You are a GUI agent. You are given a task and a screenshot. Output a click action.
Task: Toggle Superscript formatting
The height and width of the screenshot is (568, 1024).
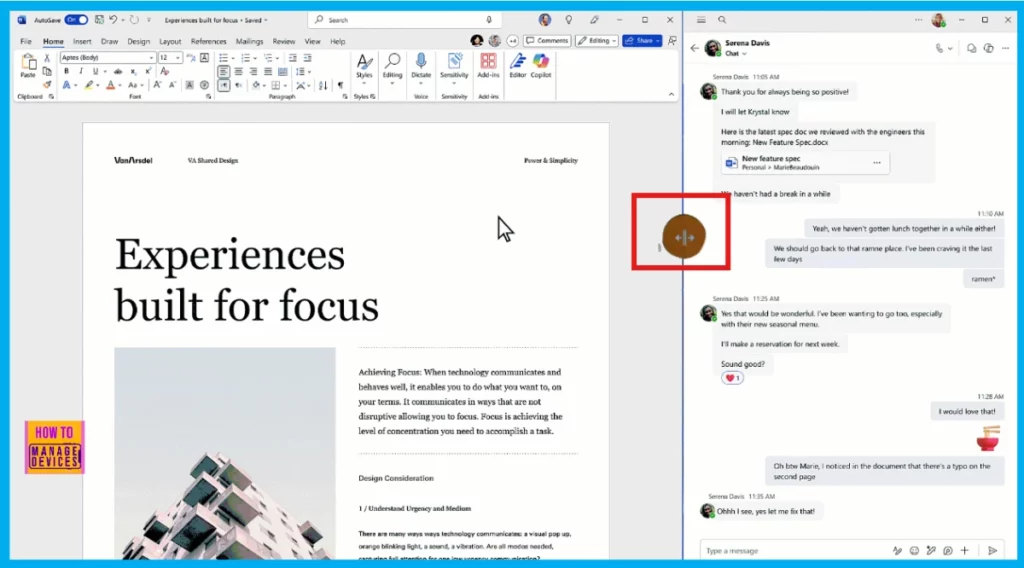(x=148, y=71)
